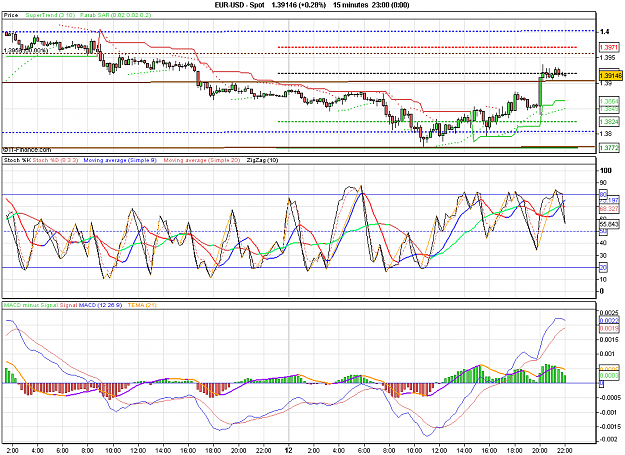Select the MACD minus Signal legend entry
Image resolution: width=625 pixels, height=455 pixels.
click(x=31, y=305)
